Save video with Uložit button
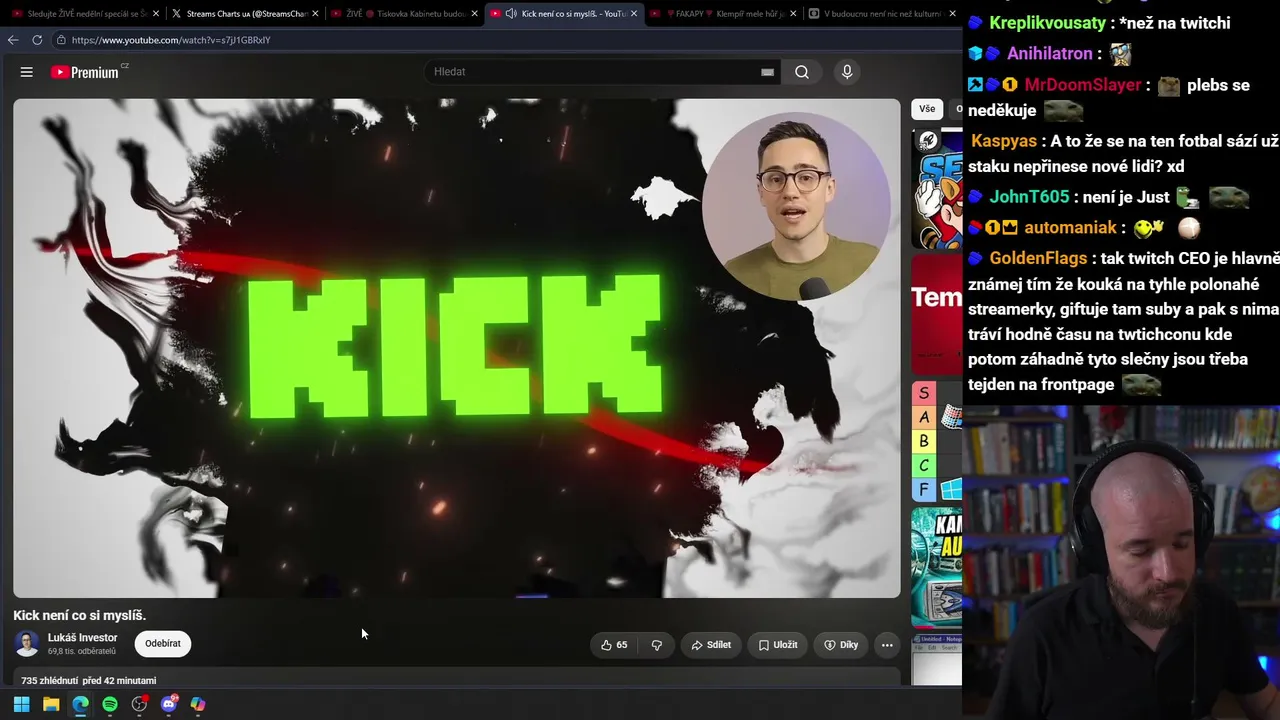 (x=778, y=645)
